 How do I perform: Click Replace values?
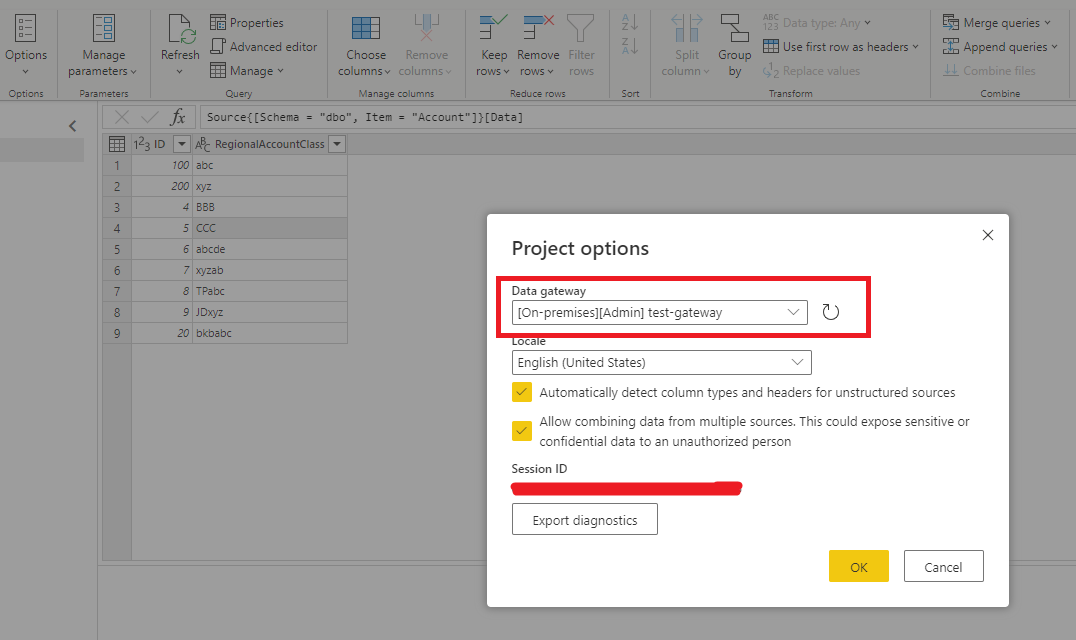click(811, 71)
